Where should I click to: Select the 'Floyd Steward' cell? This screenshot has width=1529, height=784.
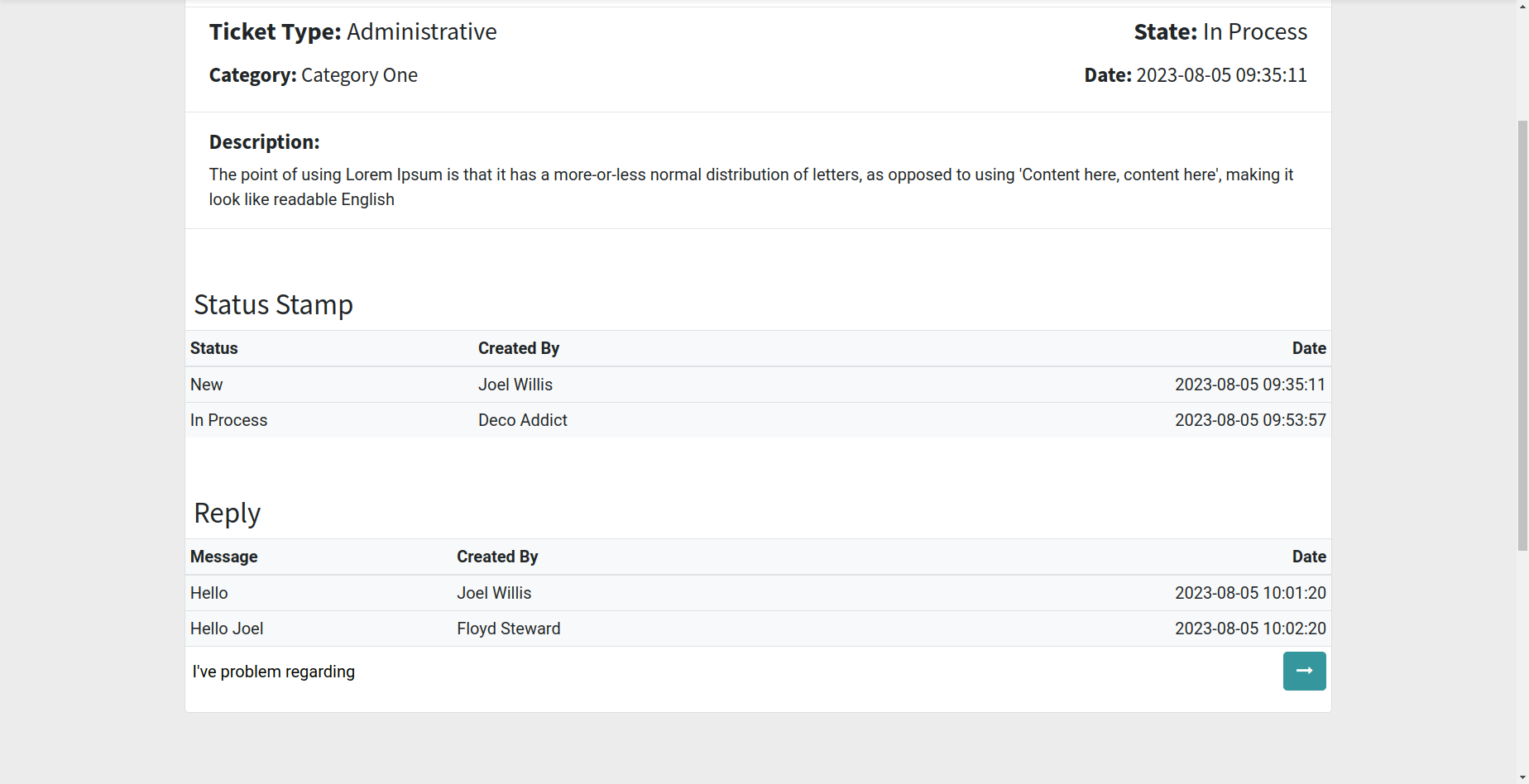pos(509,629)
